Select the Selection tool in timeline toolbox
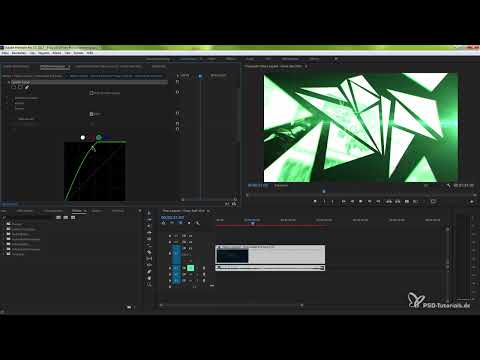This screenshot has width=480, height=360. (149, 213)
